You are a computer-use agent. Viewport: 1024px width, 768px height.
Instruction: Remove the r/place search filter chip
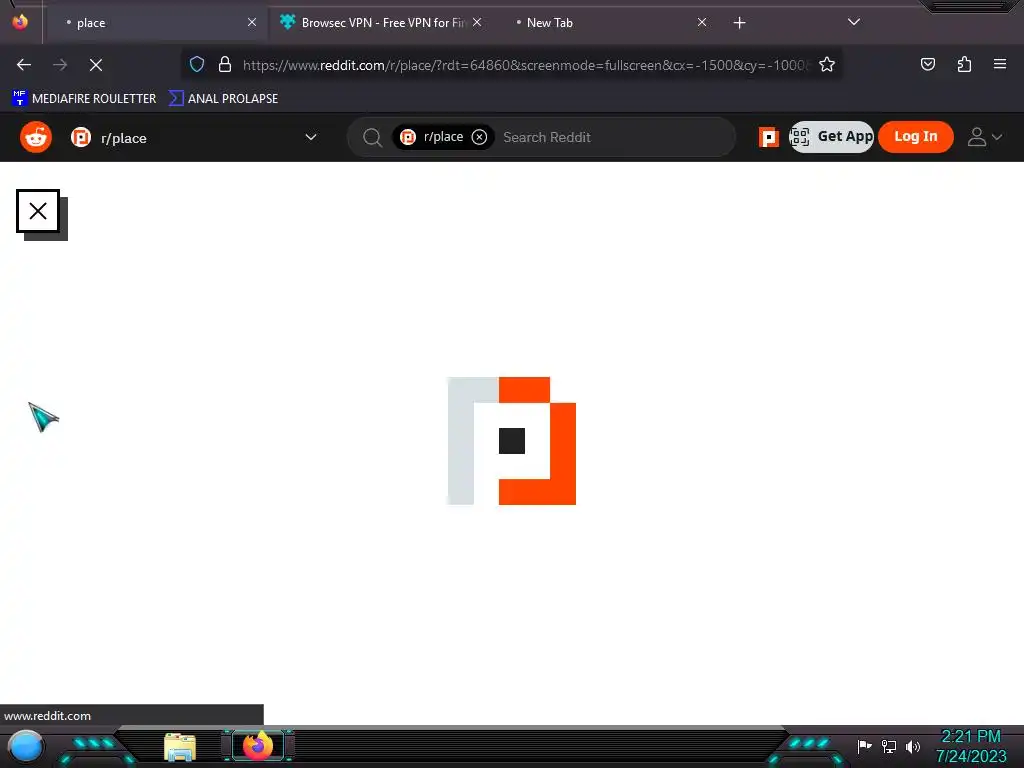(479, 137)
